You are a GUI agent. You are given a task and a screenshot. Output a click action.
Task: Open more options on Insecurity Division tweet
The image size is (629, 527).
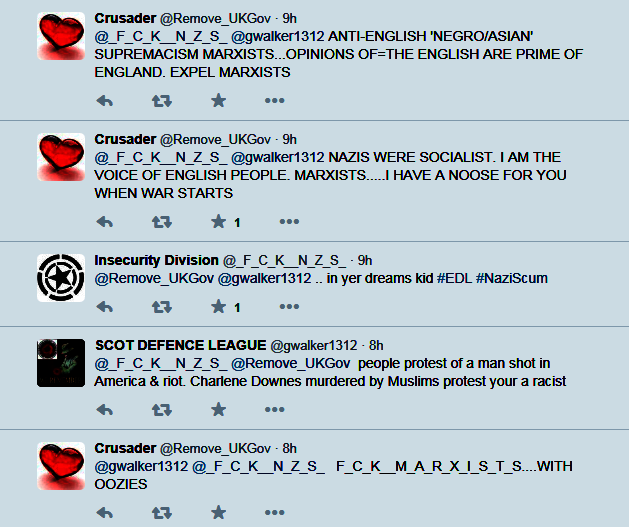point(289,306)
